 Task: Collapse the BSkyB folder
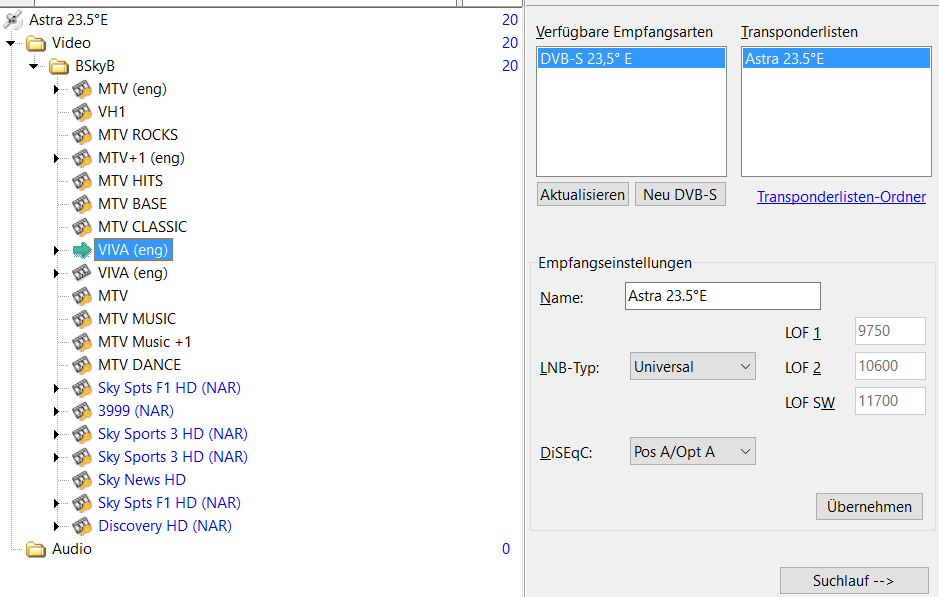tap(33, 66)
